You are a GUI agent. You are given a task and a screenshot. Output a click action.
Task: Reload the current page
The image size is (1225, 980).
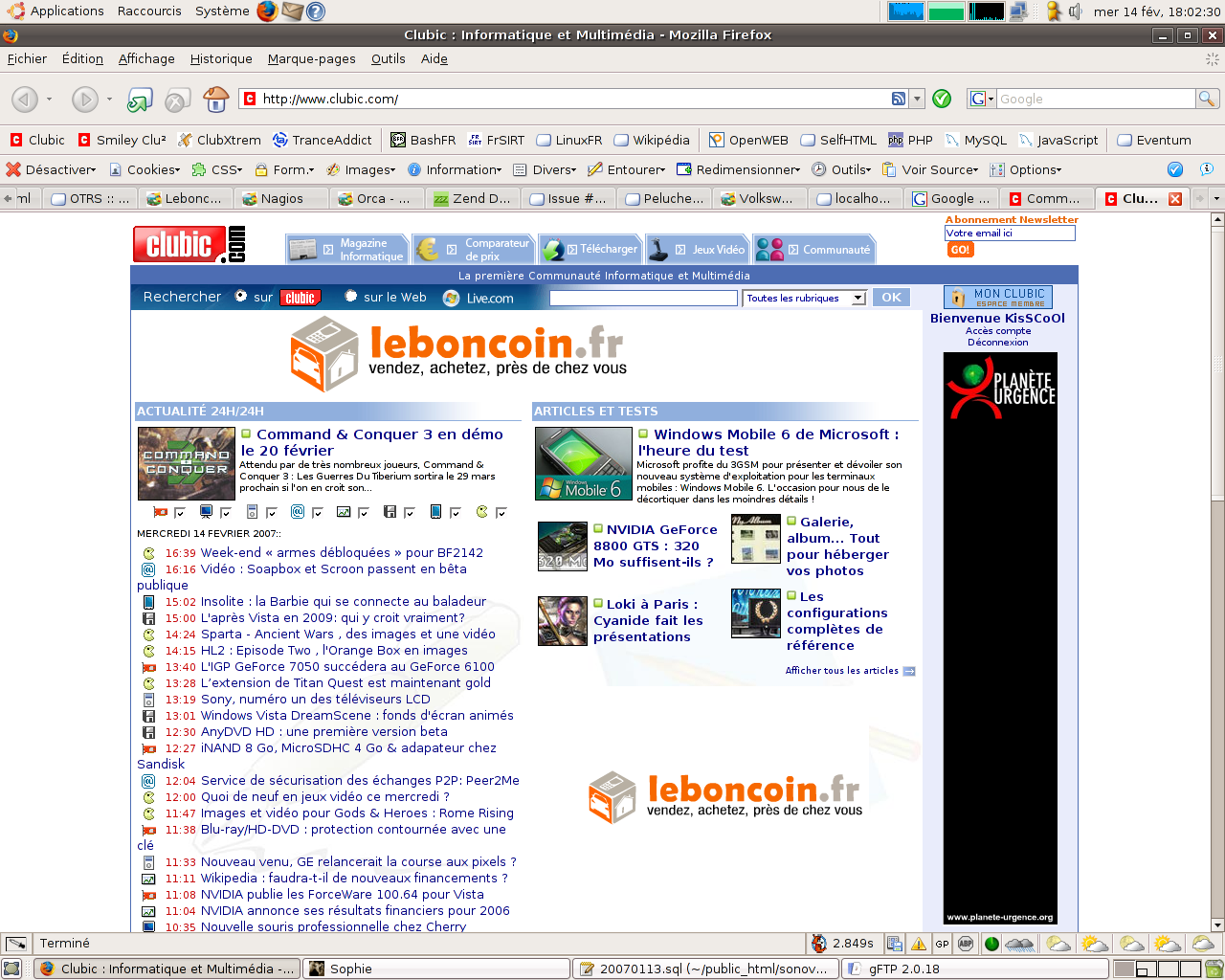pos(141,99)
